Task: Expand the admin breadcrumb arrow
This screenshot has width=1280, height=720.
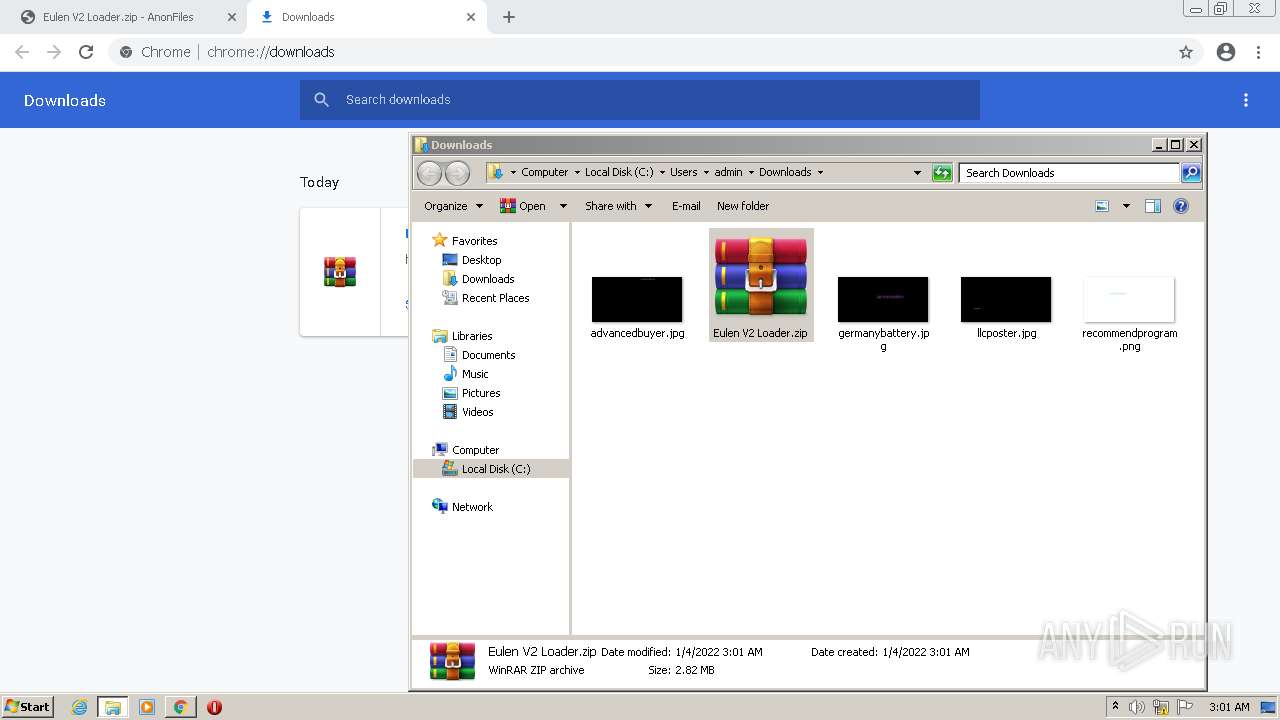Action: click(751, 173)
